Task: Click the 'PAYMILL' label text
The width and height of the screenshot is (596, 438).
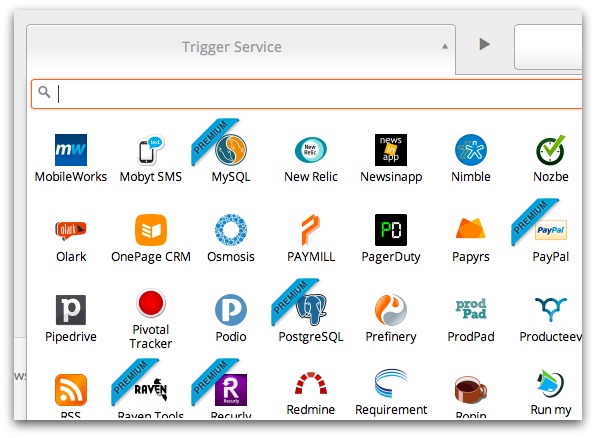Action: click(311, 257)
